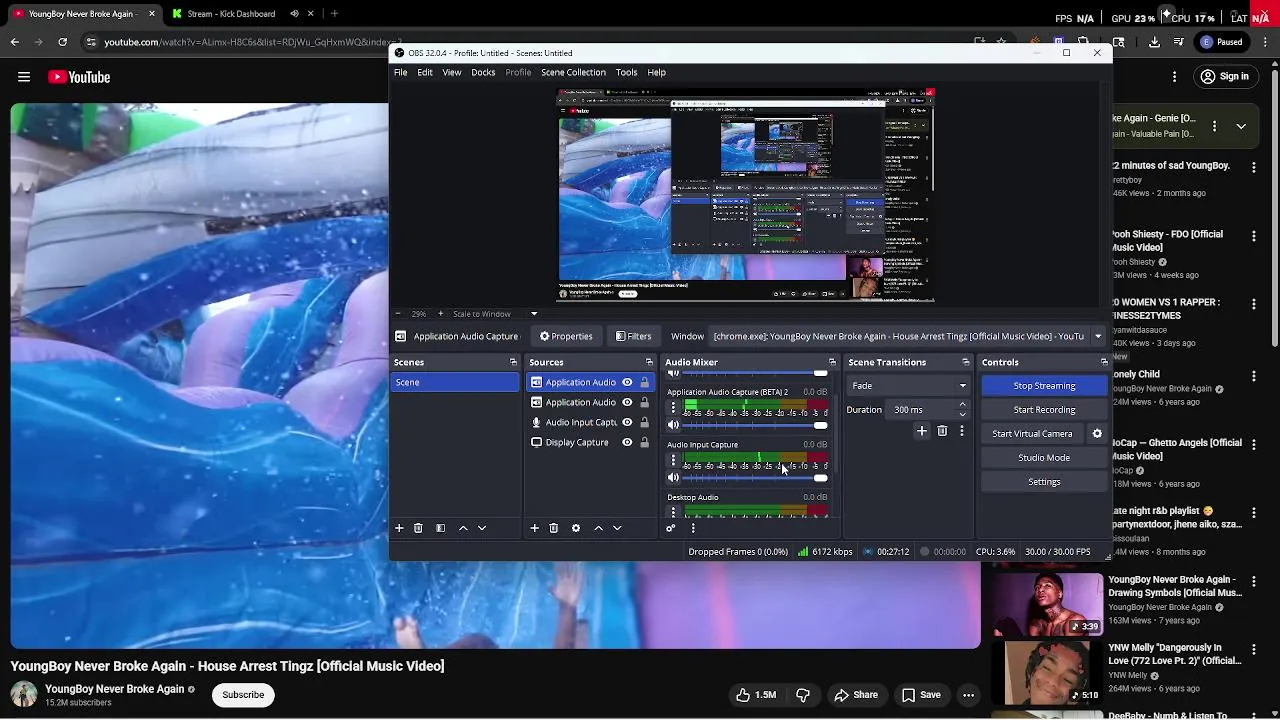Hide the first Application Audio source

coord(627,382)
